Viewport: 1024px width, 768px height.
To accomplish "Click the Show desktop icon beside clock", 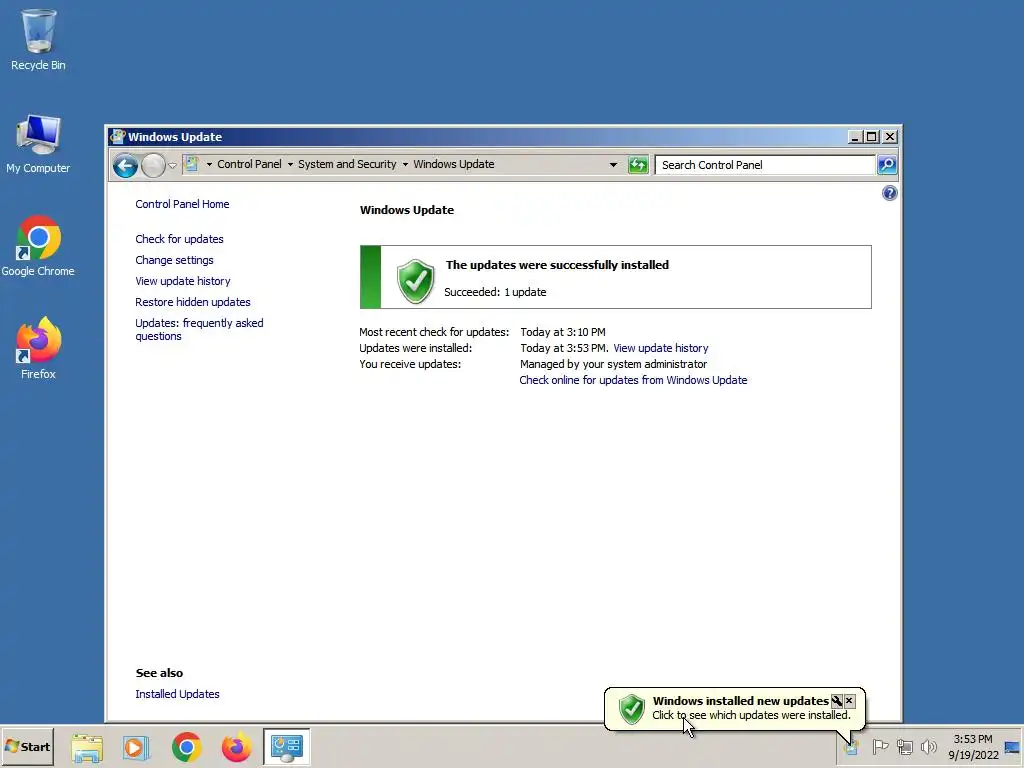I will [1013, 748].
